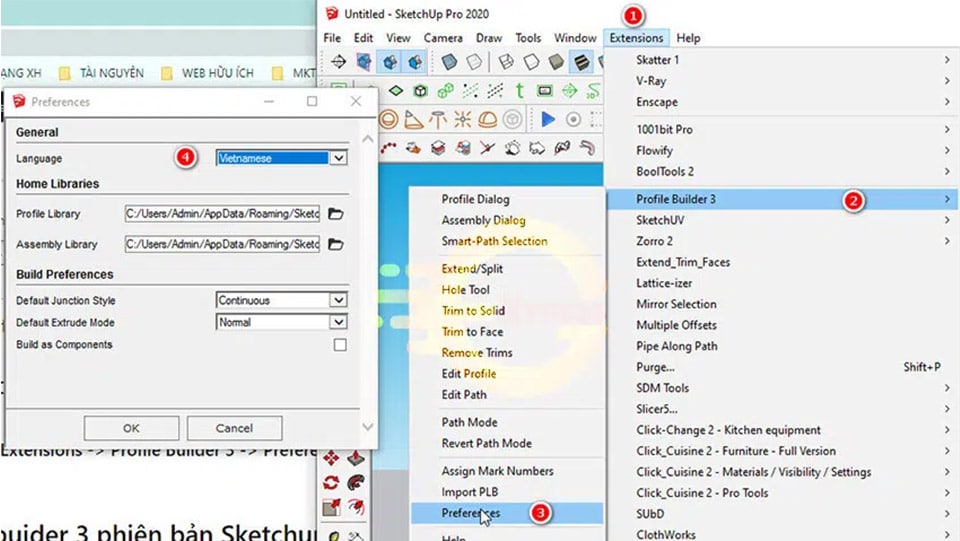Click the Assembly Library path field

point(222,244)
